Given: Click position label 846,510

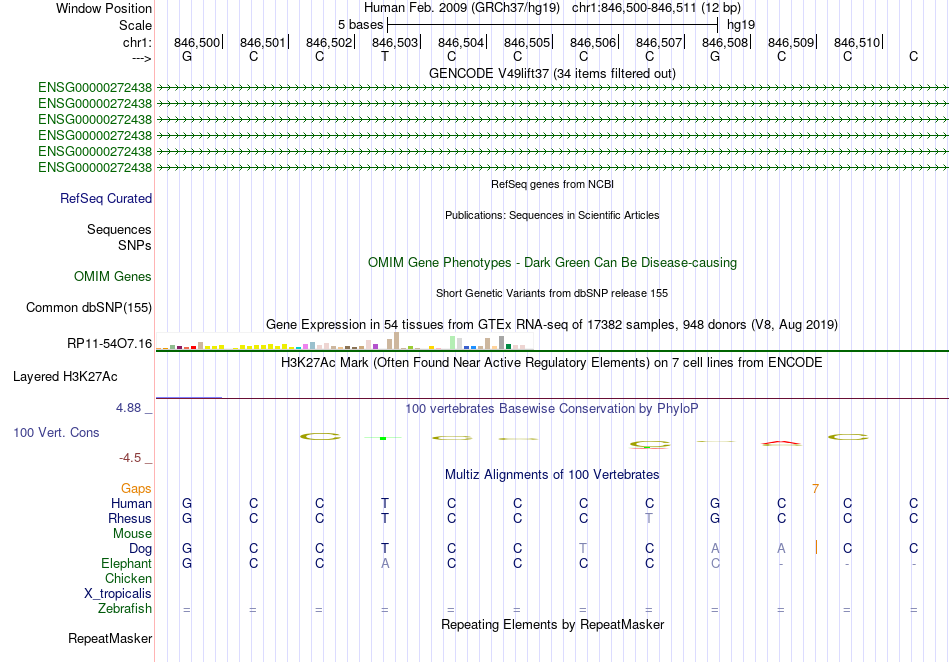Looking at the screenshot, I should point(857,42).
